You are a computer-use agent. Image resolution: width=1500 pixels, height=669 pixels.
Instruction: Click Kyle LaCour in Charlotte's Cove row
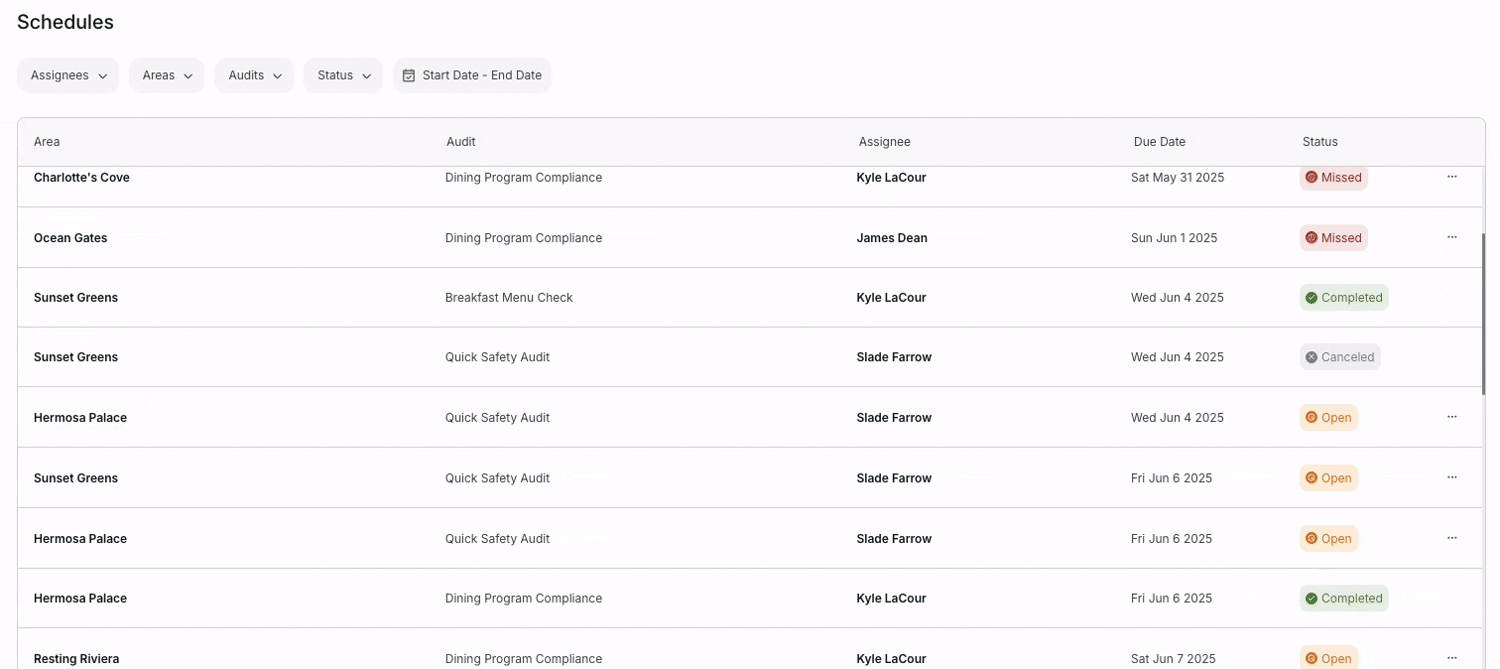coord(891,177)
